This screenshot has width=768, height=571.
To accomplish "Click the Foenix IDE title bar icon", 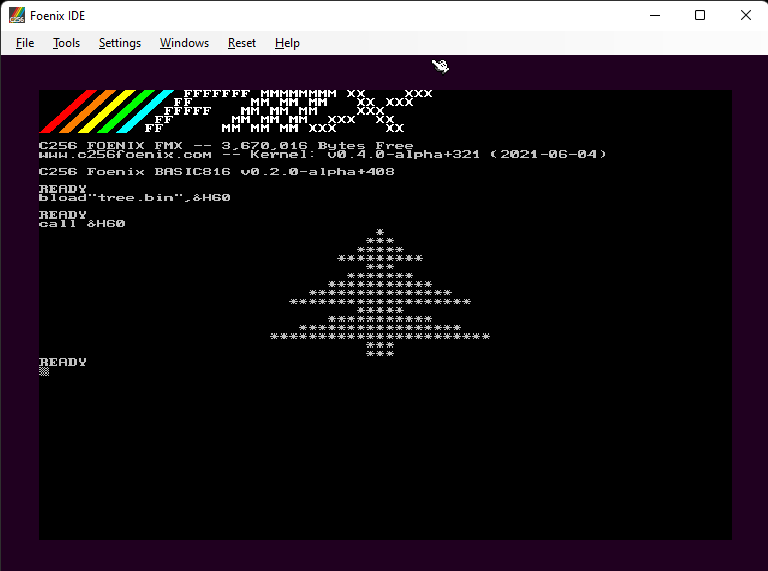I will coord(17,15).
